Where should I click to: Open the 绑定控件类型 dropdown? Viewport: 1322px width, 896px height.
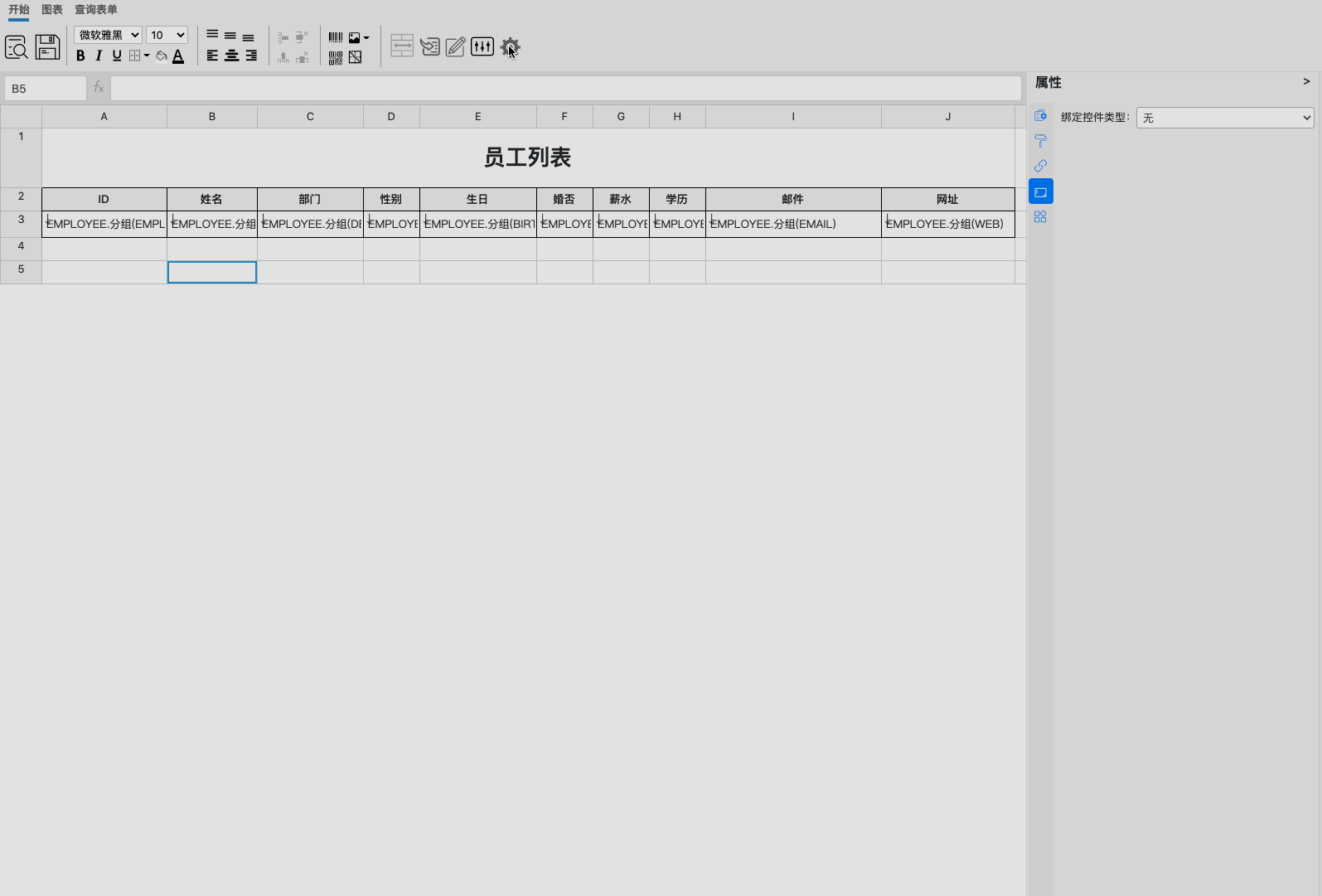[x=1225, y=118]
